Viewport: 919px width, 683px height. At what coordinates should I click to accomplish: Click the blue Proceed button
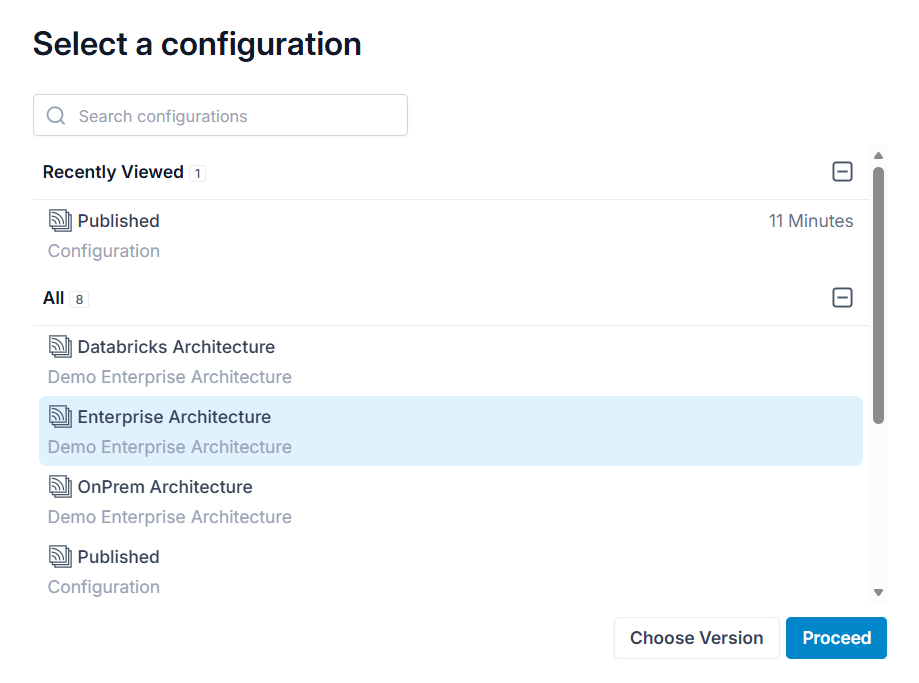836,638
